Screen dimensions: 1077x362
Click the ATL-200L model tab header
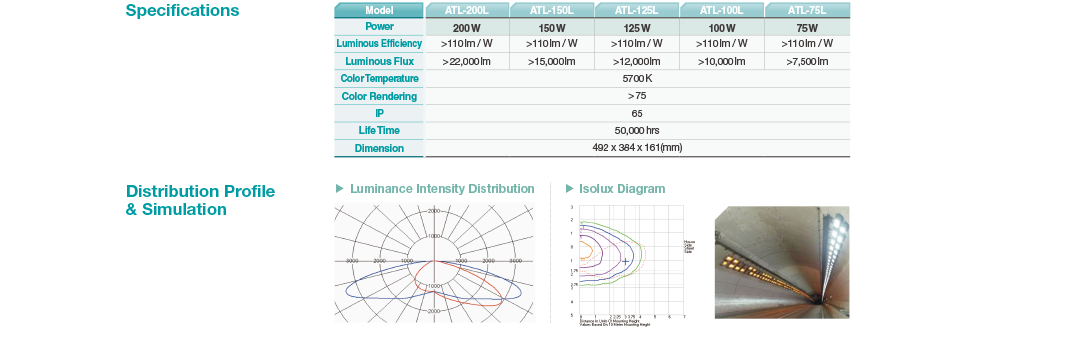(467, 10)
